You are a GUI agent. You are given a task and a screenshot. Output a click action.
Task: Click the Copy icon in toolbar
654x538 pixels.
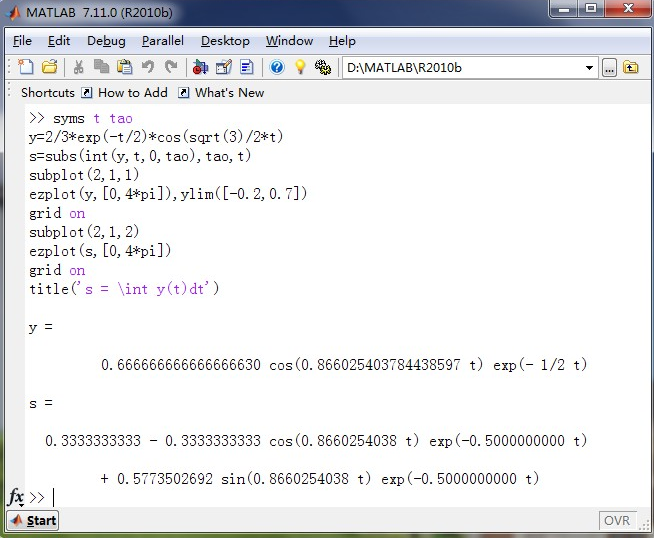click(x=101, y=67)
